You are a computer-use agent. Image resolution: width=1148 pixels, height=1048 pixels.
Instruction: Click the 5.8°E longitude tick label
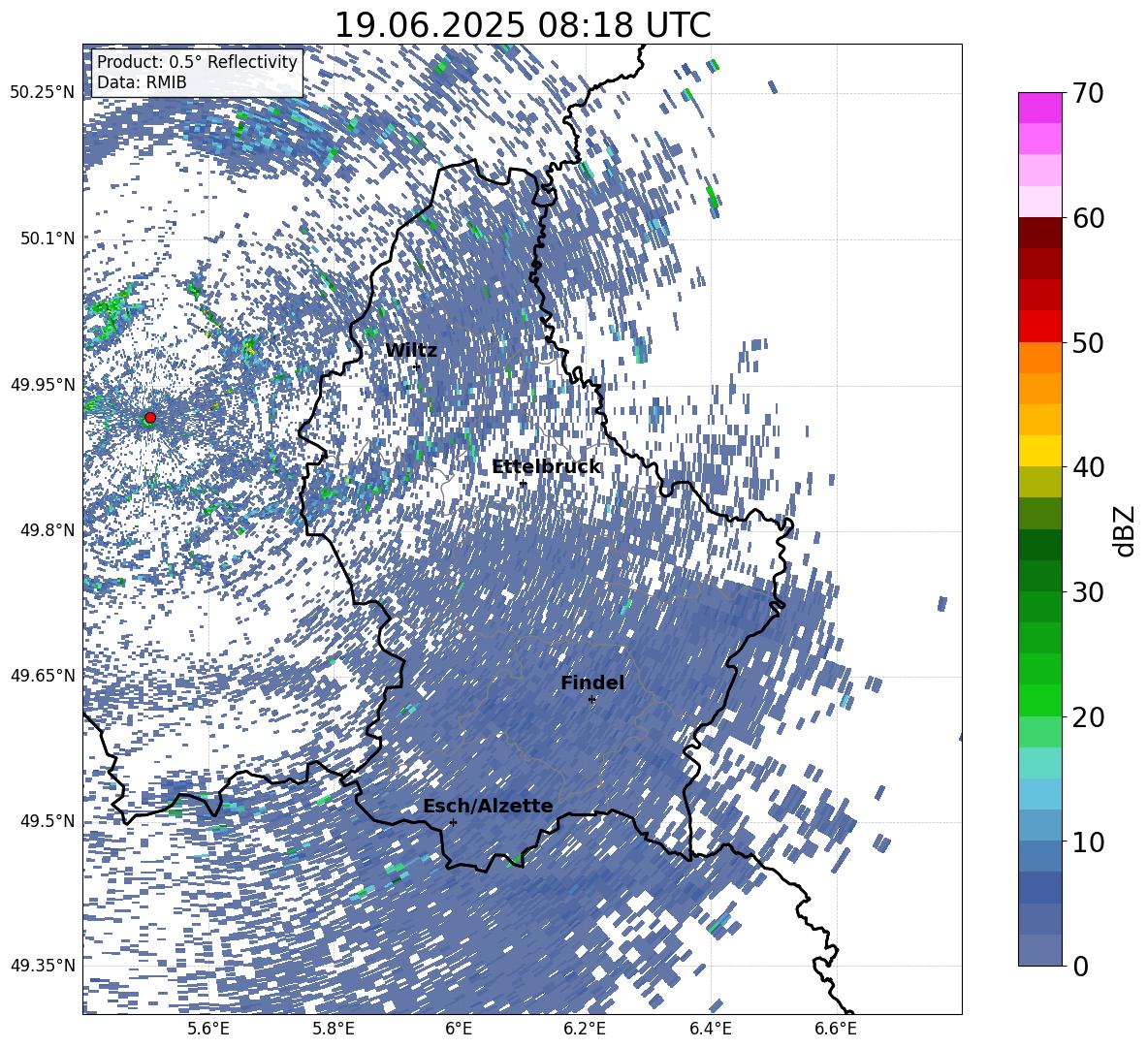tap(334, 1029)
